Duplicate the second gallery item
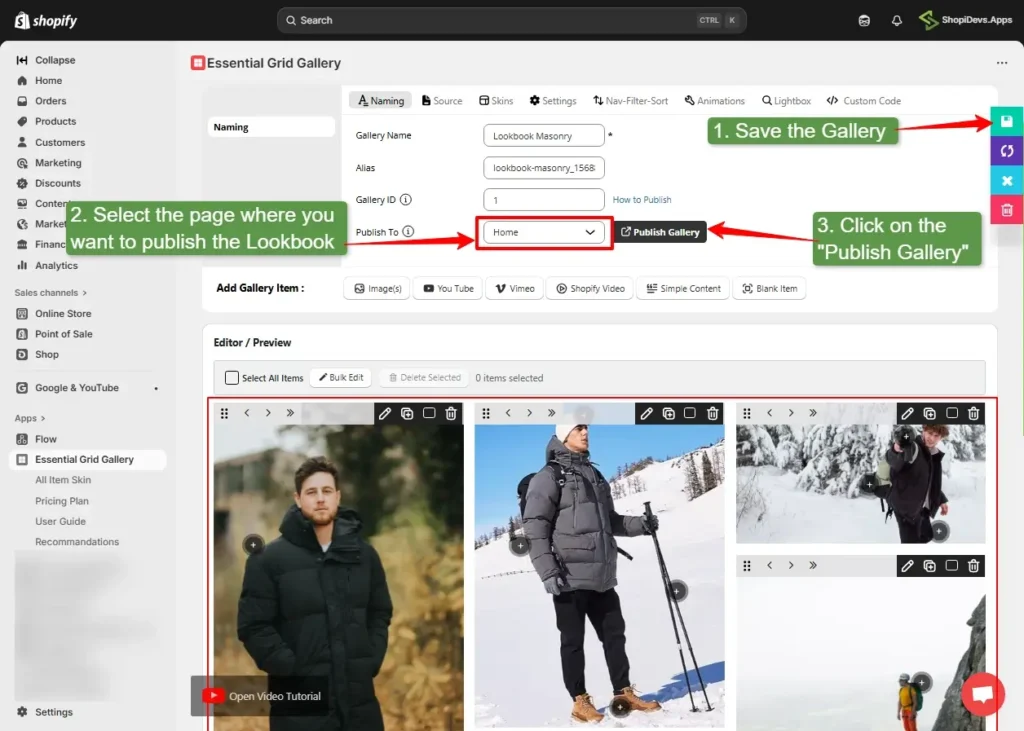 pyautogui.click(x=668, y=413)
